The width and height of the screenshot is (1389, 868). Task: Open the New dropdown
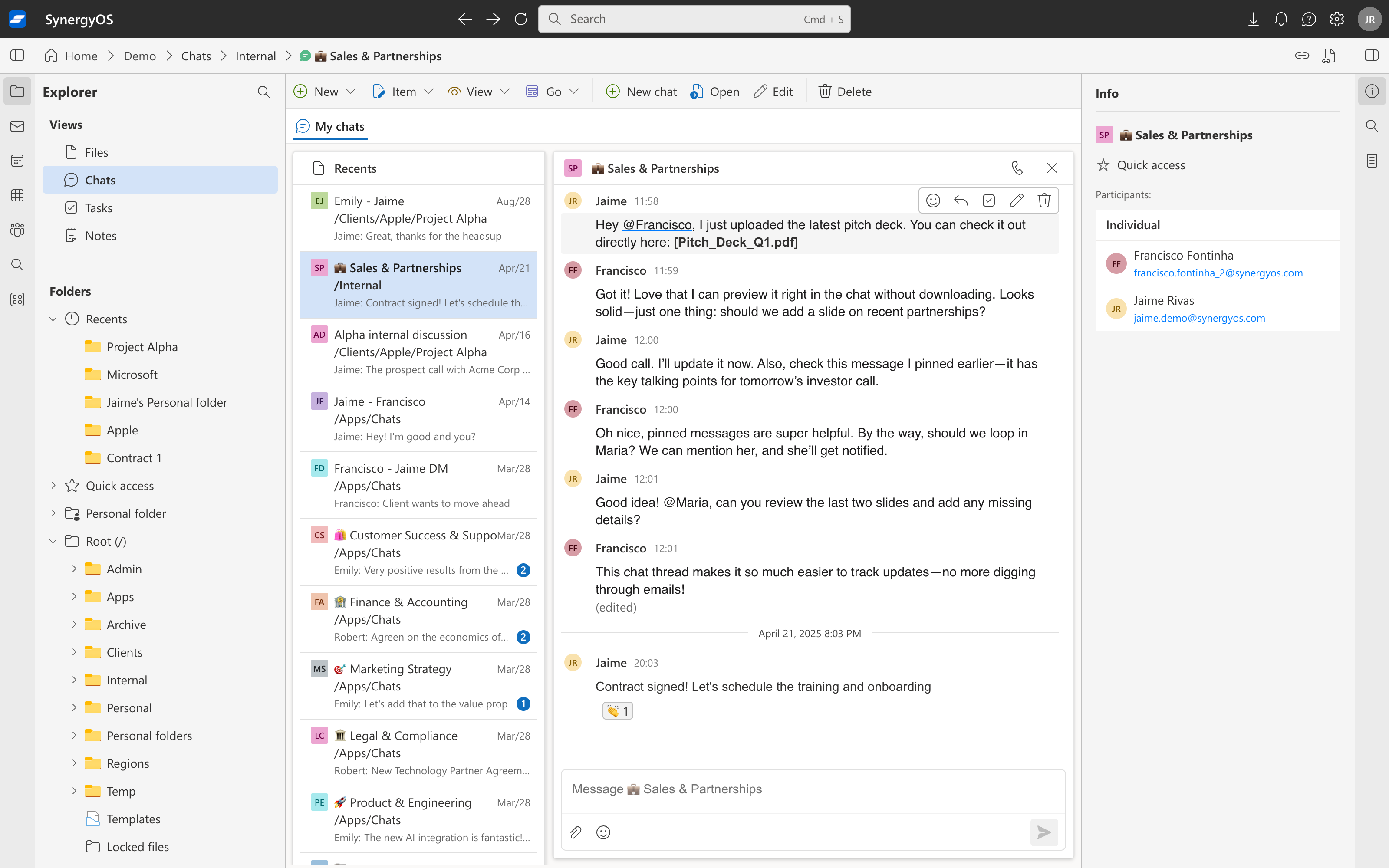point(325,92)
